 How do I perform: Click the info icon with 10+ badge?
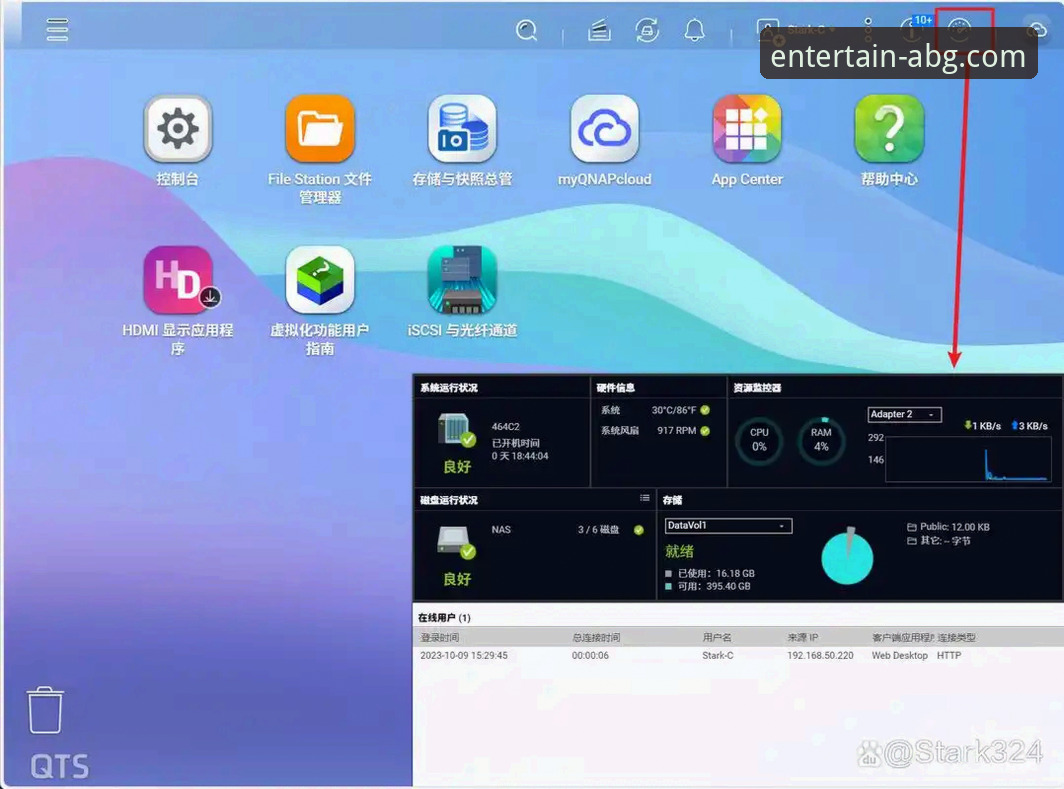coord(913,28)
